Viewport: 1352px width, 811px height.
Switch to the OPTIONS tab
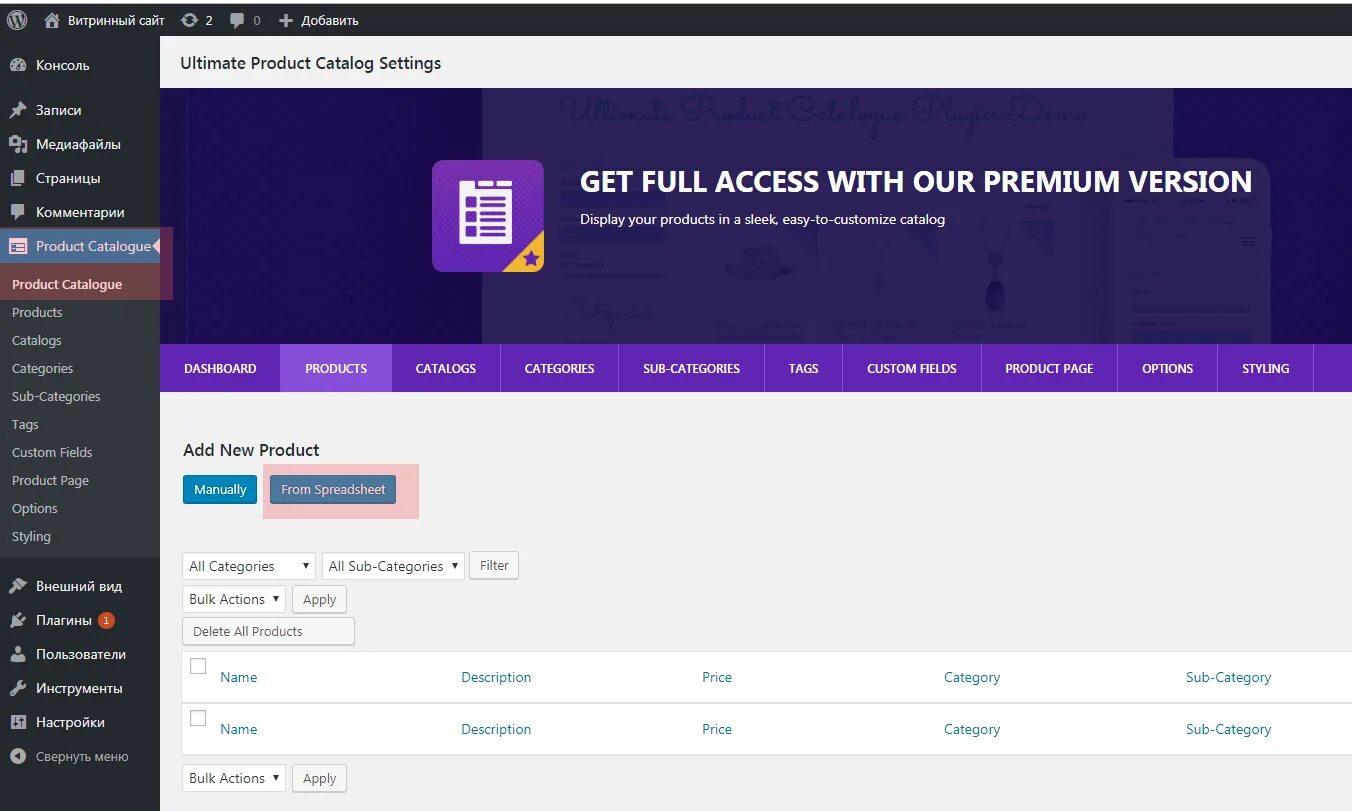coord(1167,368)
